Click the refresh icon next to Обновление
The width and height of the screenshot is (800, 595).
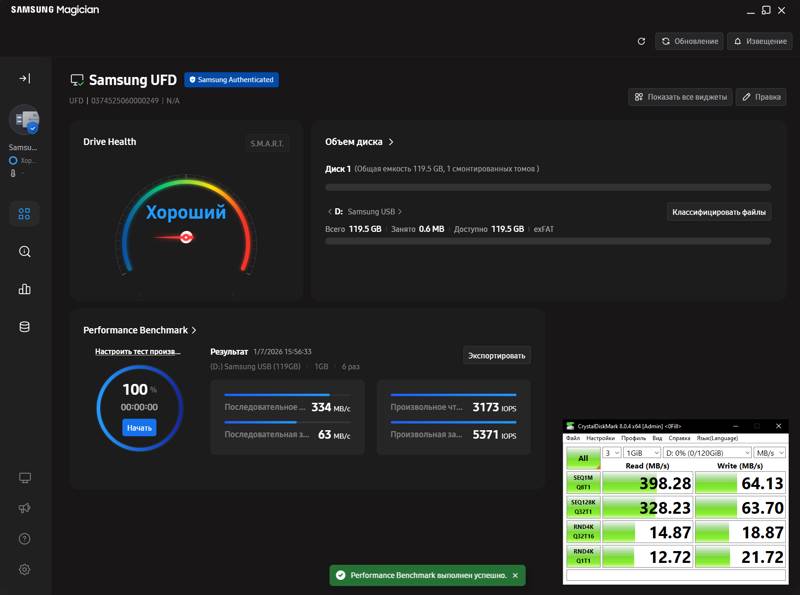(x=641, y=41)
